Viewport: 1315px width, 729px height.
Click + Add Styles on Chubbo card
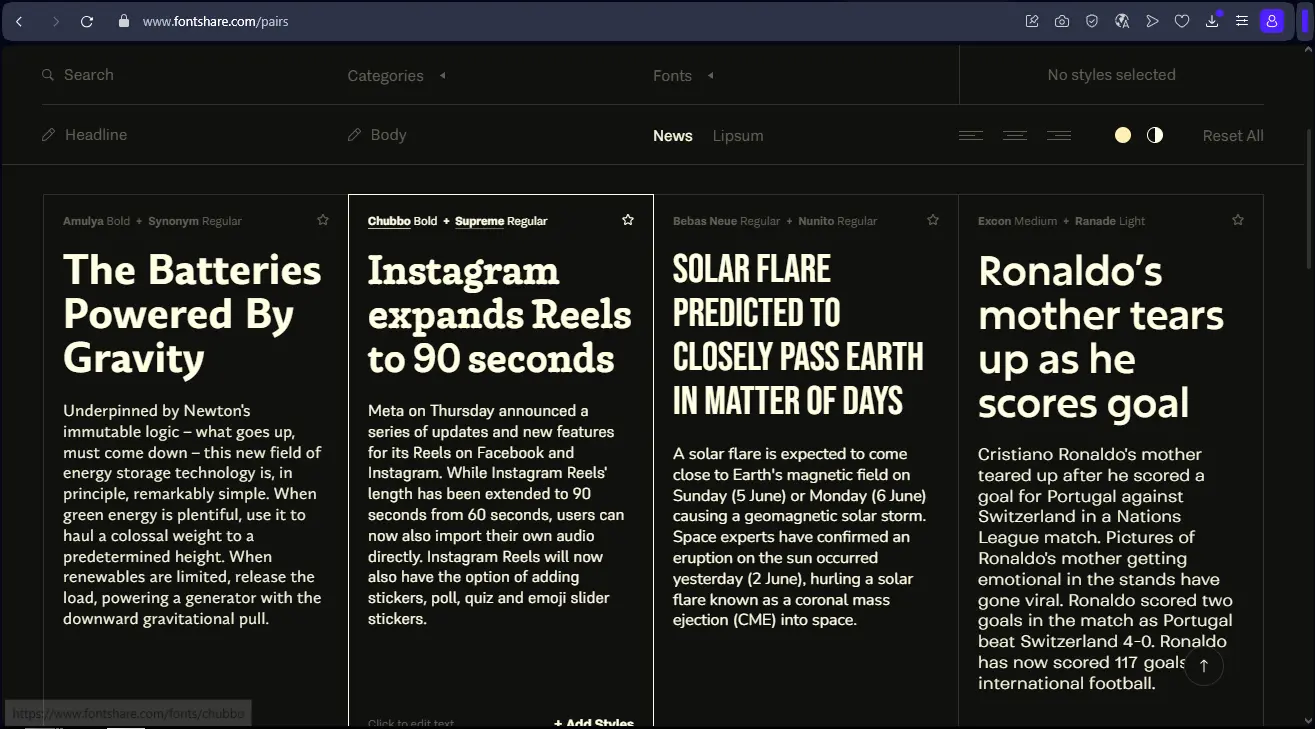coord(594,723)
